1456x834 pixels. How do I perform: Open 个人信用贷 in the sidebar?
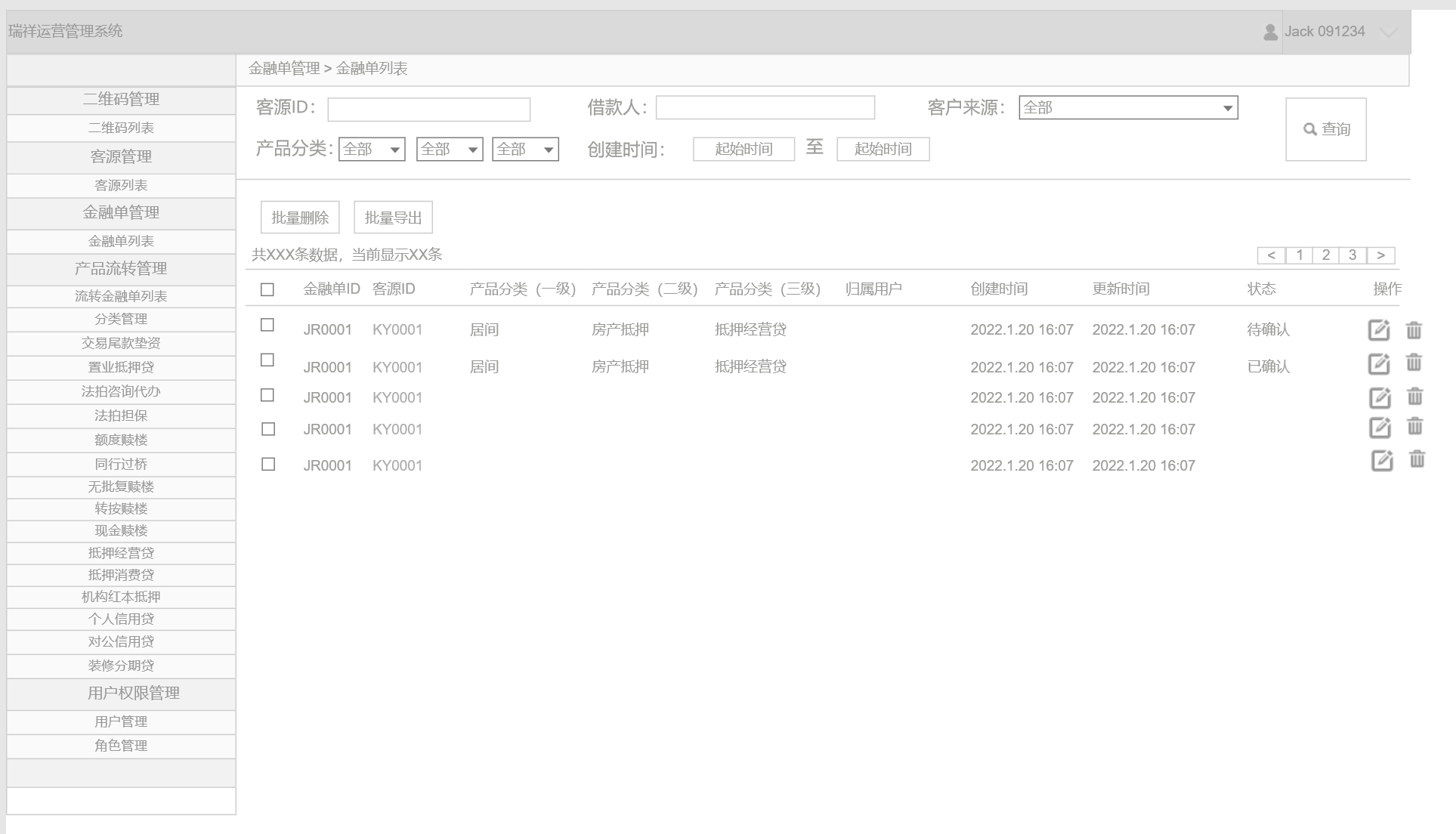click(121, 619)
